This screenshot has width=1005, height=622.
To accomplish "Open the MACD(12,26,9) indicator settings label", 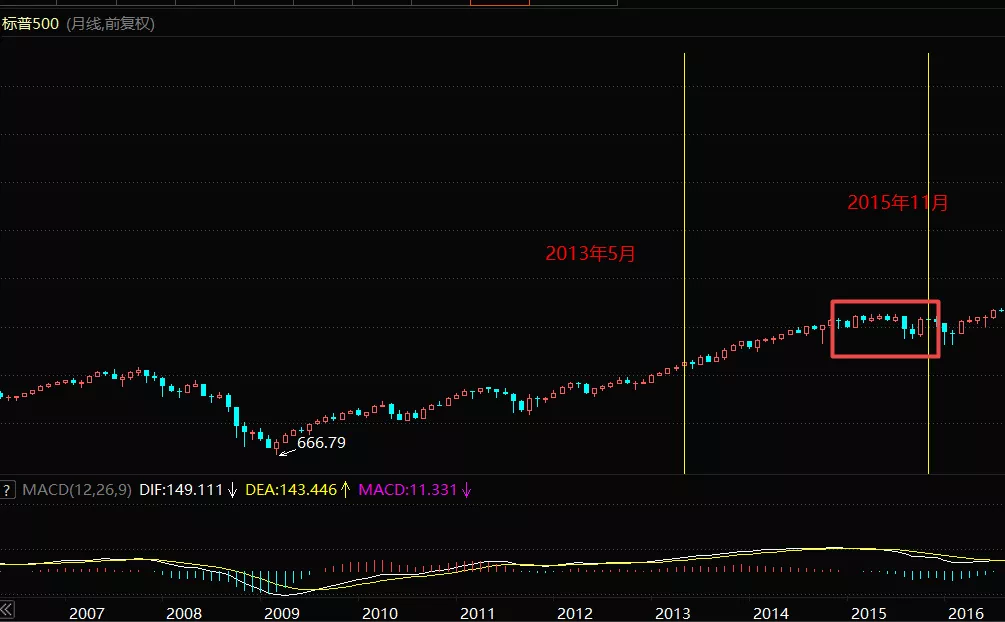I will (x=77, y=490).
